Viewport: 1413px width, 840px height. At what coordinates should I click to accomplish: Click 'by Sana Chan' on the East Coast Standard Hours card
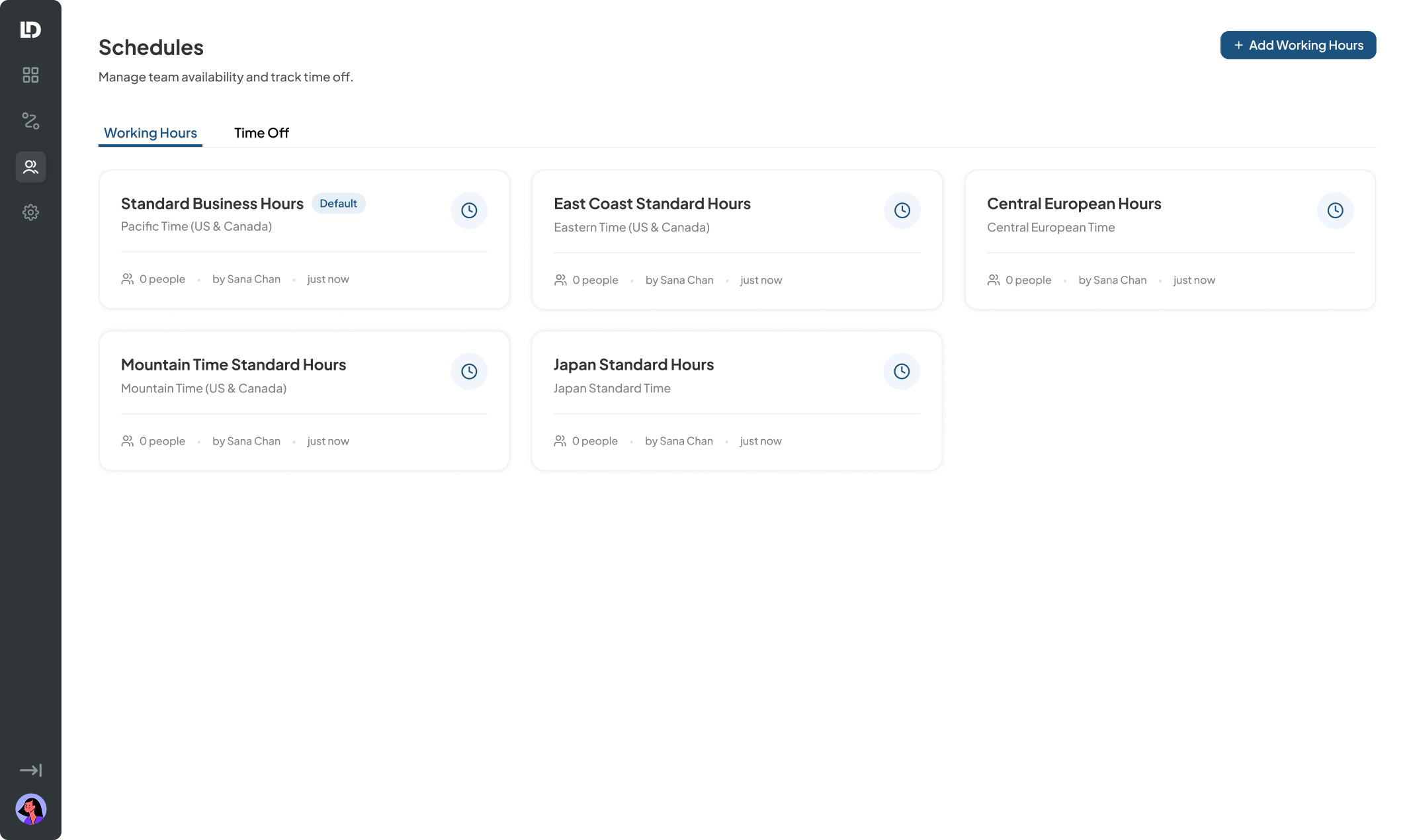click(x=679, y=280)
